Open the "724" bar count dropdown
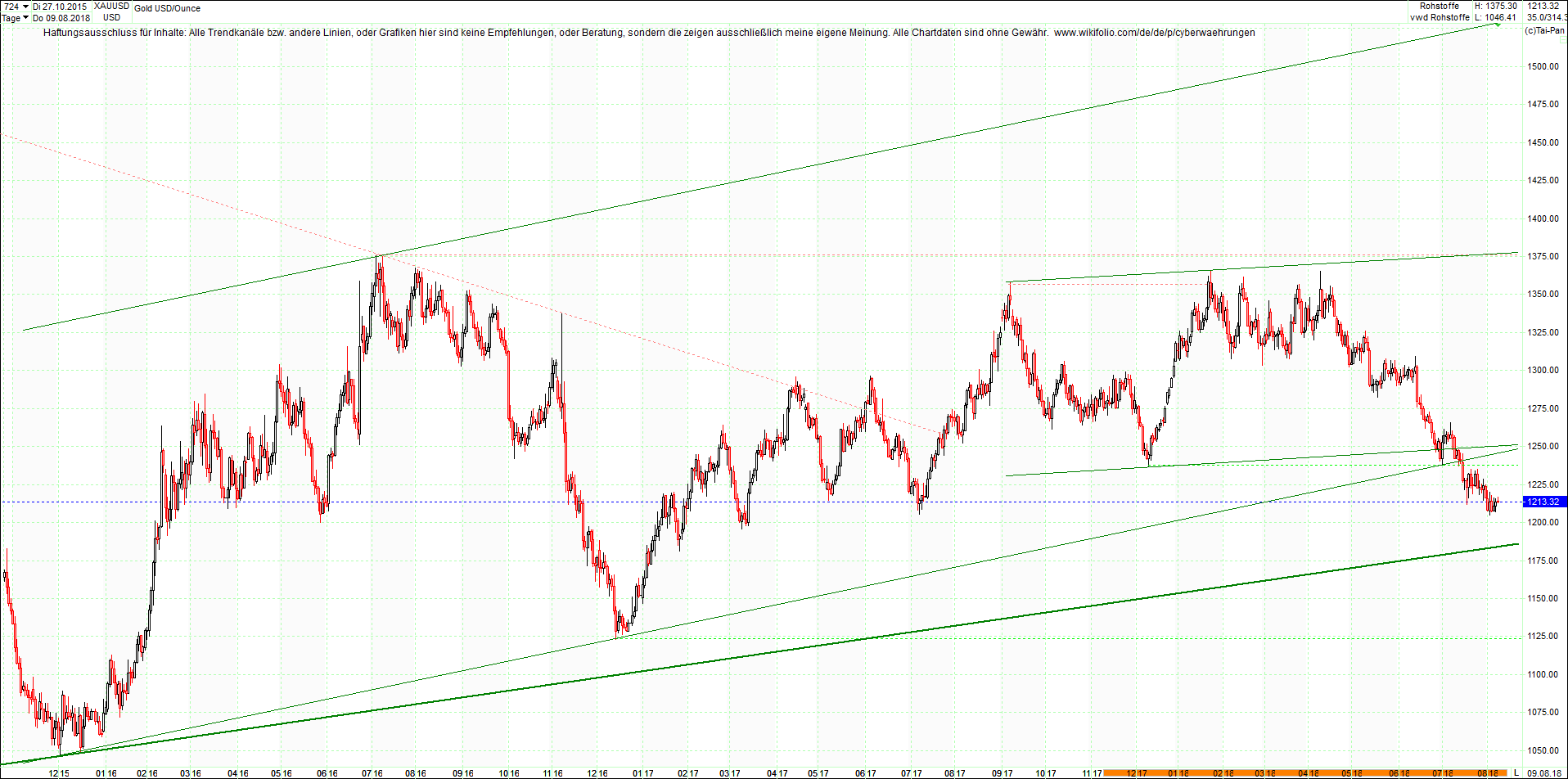The image size is (1568, 779). (x=15, y=5)
